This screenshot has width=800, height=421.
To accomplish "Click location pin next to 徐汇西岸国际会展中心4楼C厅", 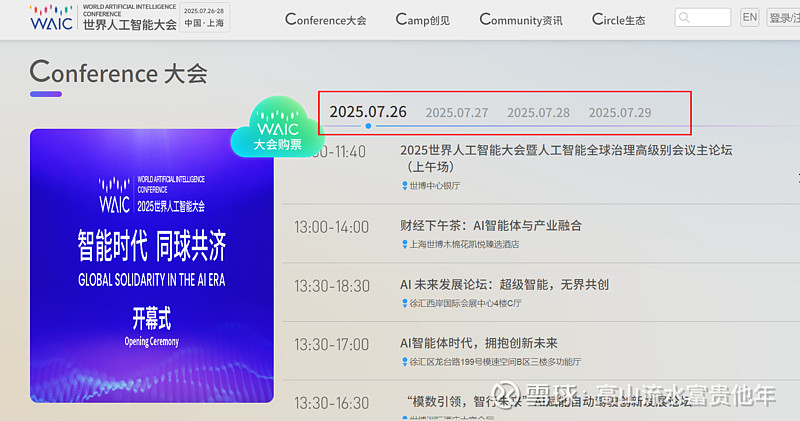I will 405,303.
